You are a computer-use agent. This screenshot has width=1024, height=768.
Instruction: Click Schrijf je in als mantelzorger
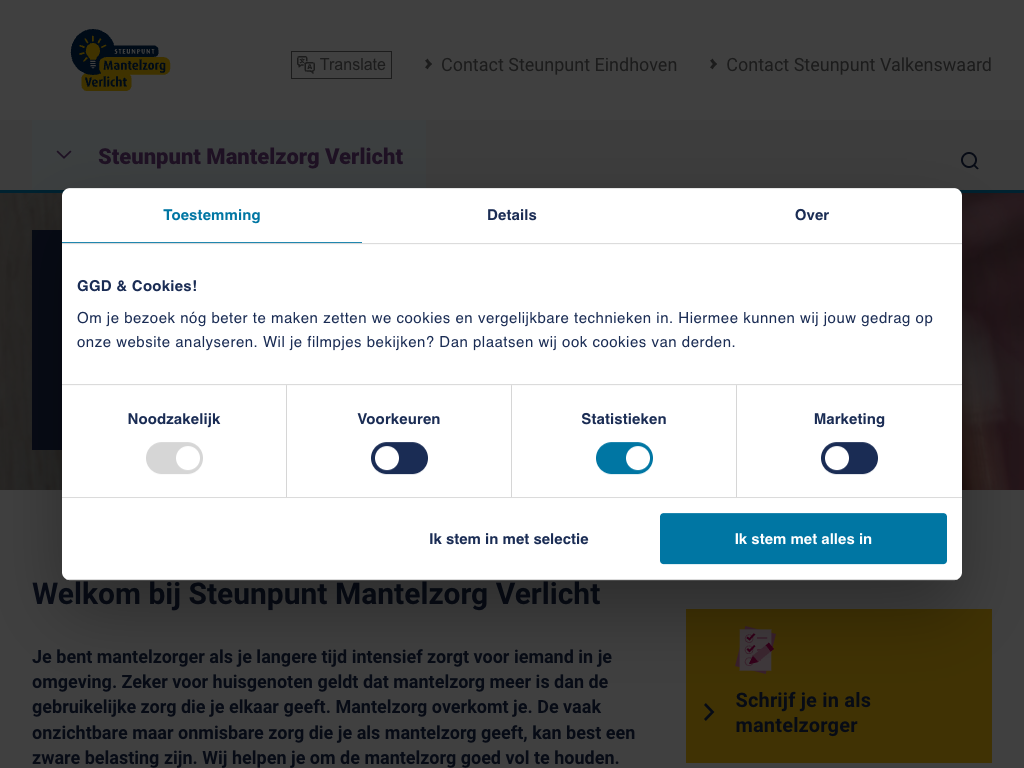(x=803, y=712)
